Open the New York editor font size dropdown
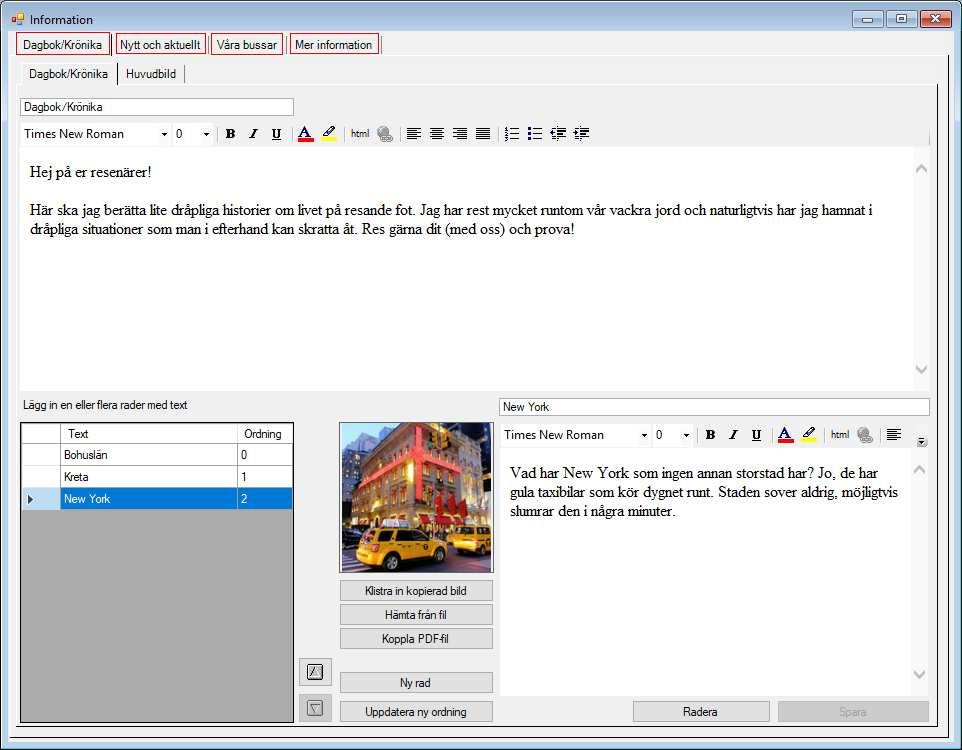962x750 pixels. pos(686,435)
